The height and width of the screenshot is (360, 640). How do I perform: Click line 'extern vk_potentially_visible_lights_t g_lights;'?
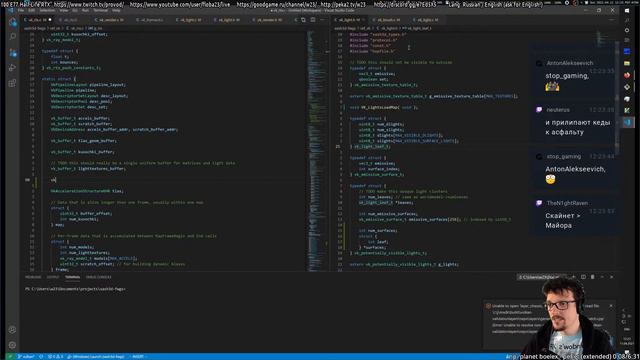(404, 264)
